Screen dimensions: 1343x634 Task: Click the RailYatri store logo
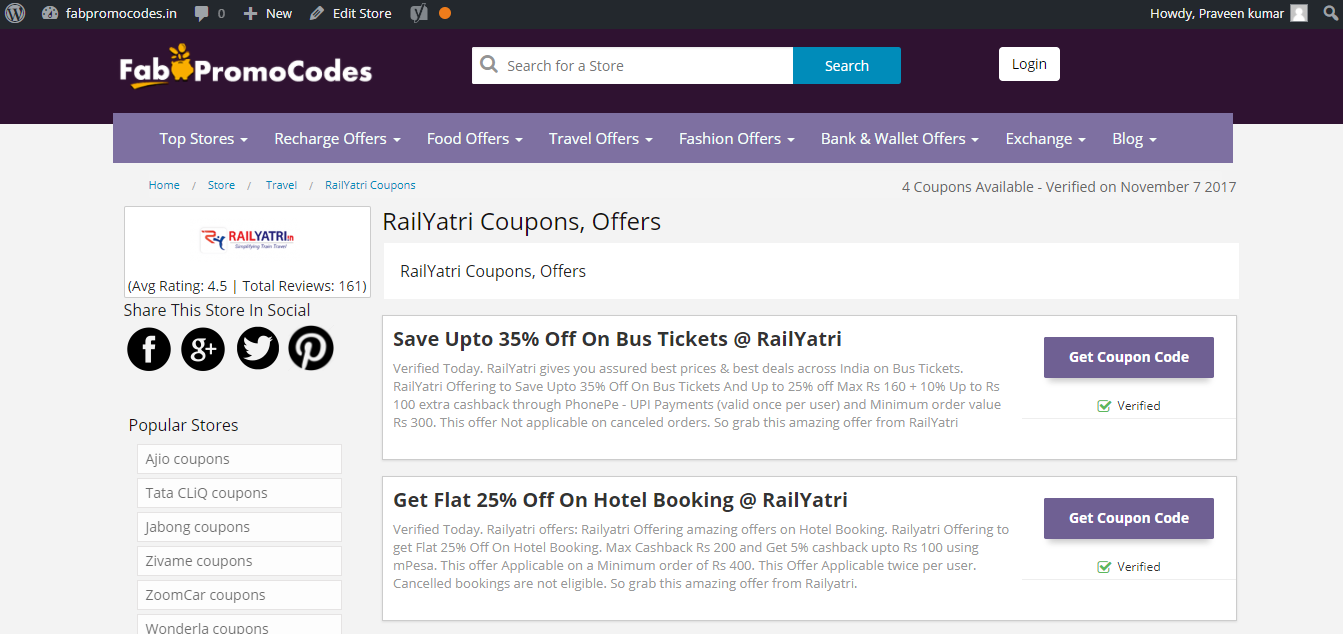point(247,240)
